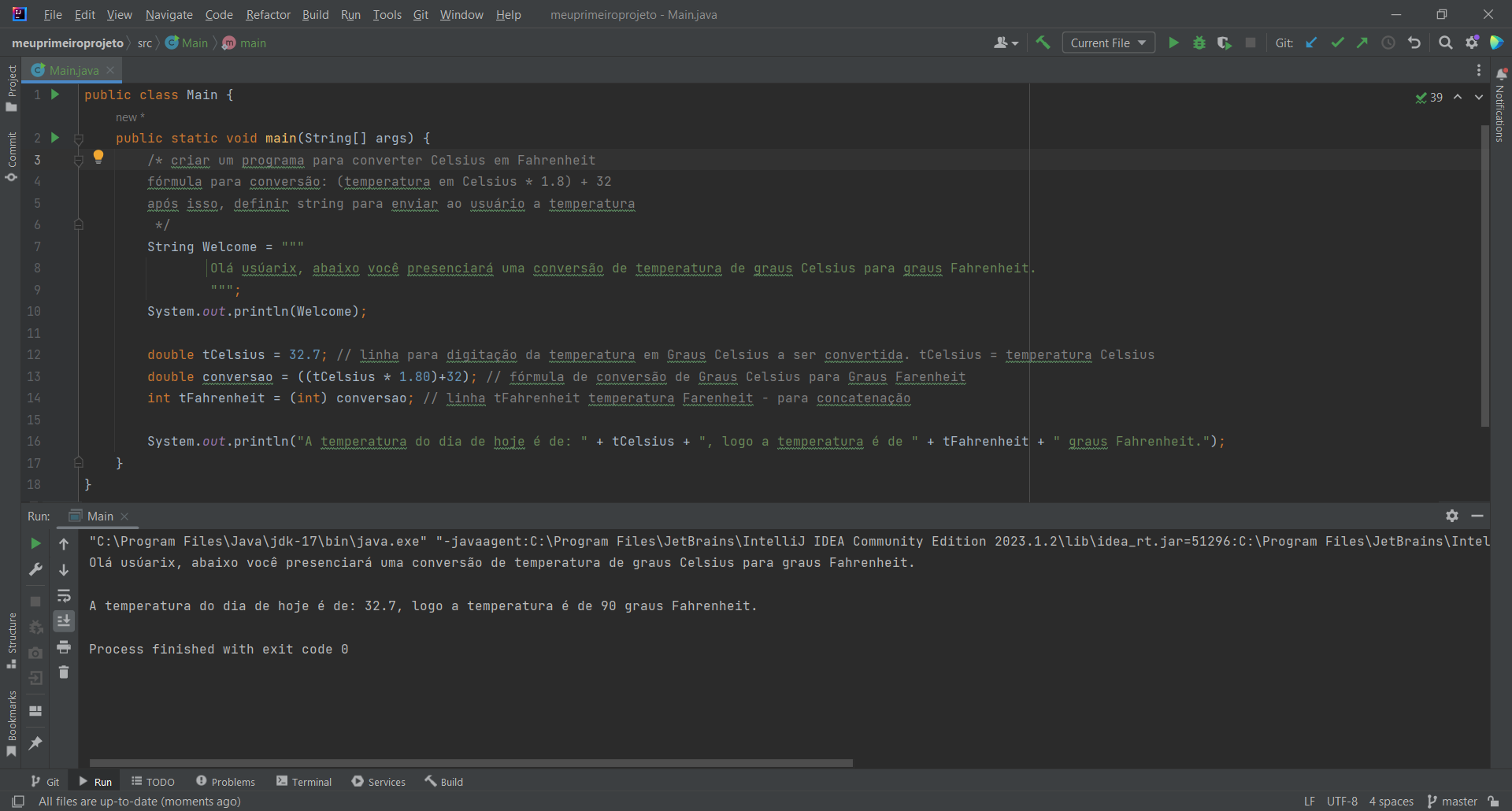Open the master branch popup in status bar
The image size is (1512, 811).
coord(1452,802)
